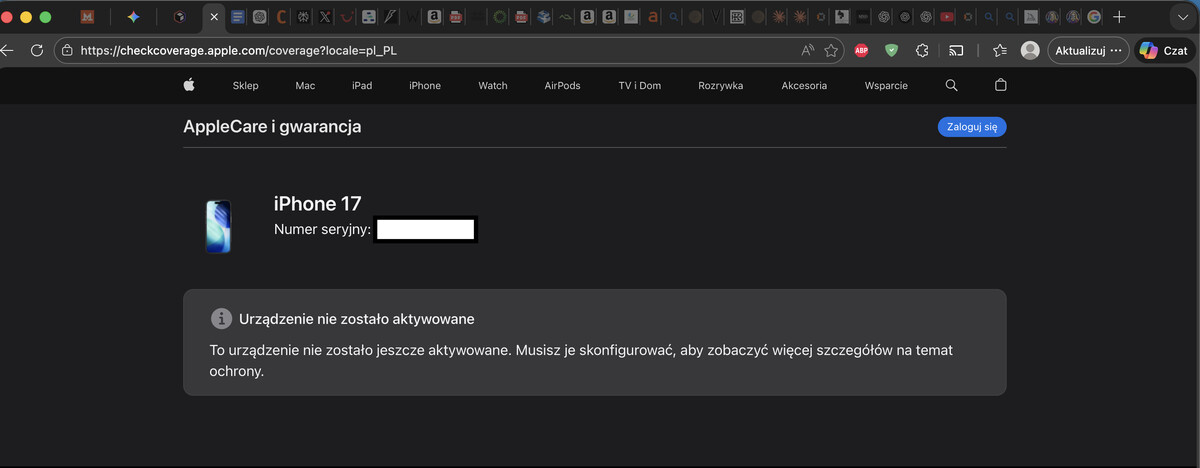Open the Apple site search icon
This screenshot has height=468, width=1200.
click(951, 86)
